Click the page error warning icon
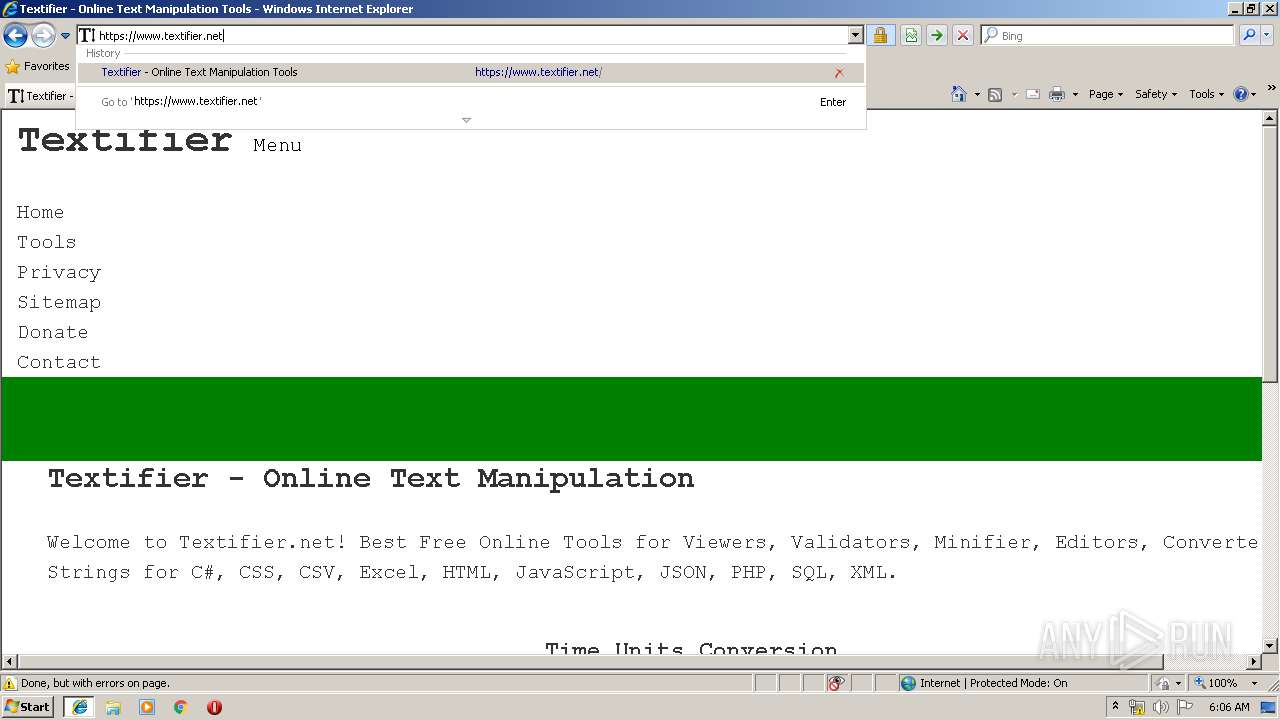Screen dimensions: 1280x720 [x=10, y=684]
